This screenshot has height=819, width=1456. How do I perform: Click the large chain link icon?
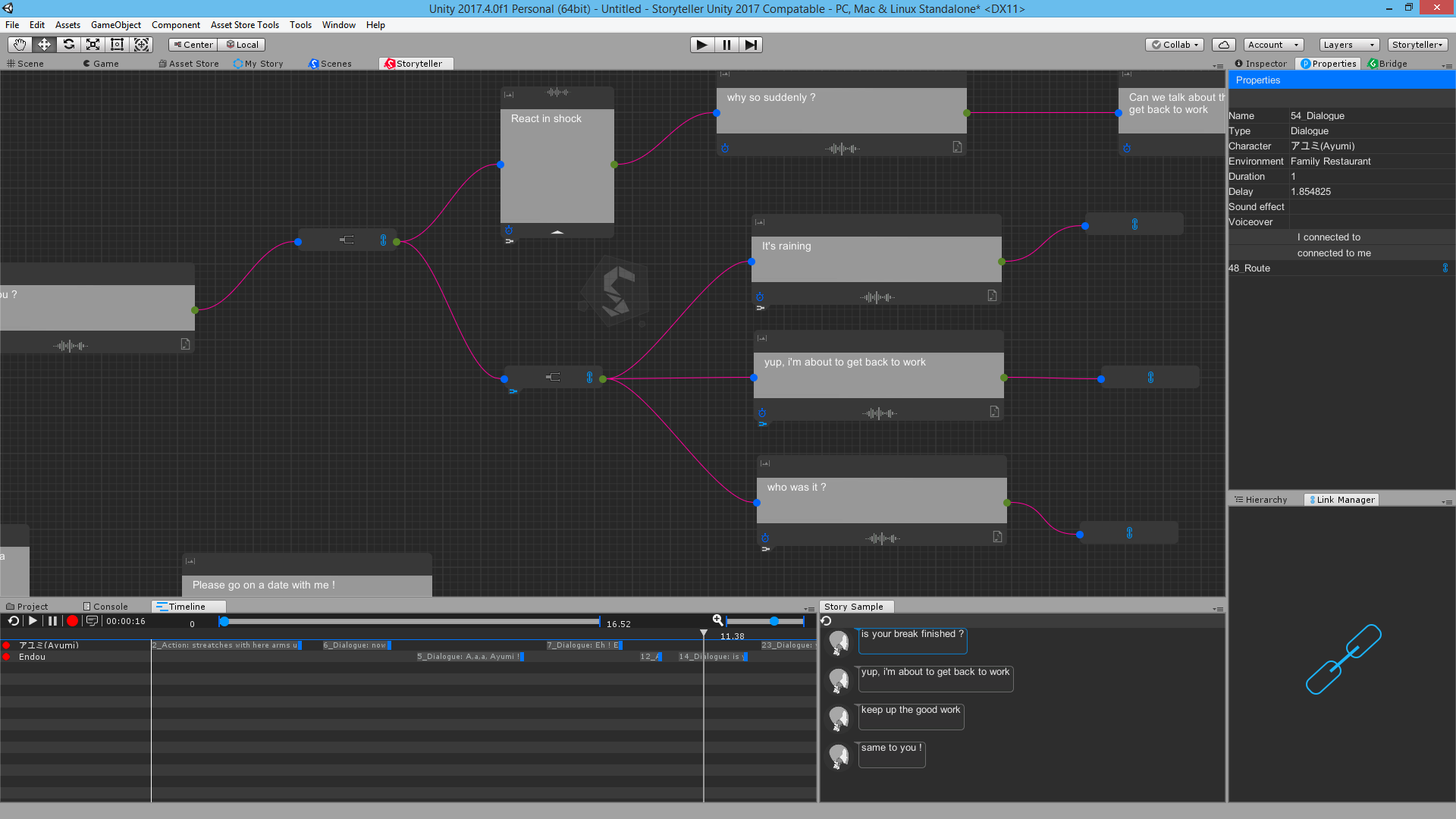tap(1343, 659)
